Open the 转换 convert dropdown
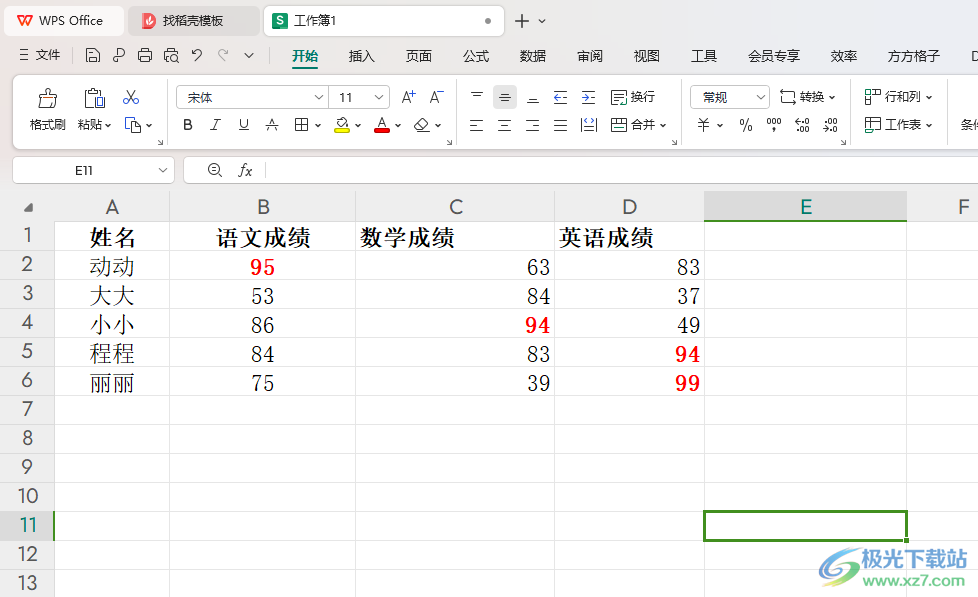The width and height of the screenshot is (978, 597). pos(808,97)
